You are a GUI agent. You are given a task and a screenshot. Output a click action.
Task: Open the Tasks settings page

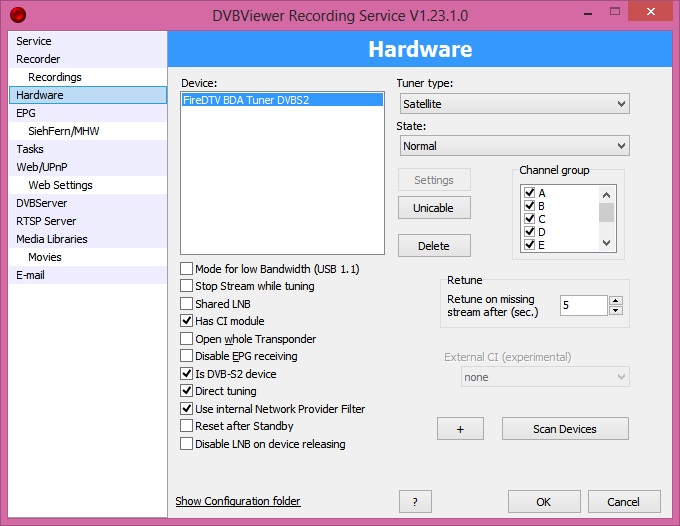pos(88,149)
